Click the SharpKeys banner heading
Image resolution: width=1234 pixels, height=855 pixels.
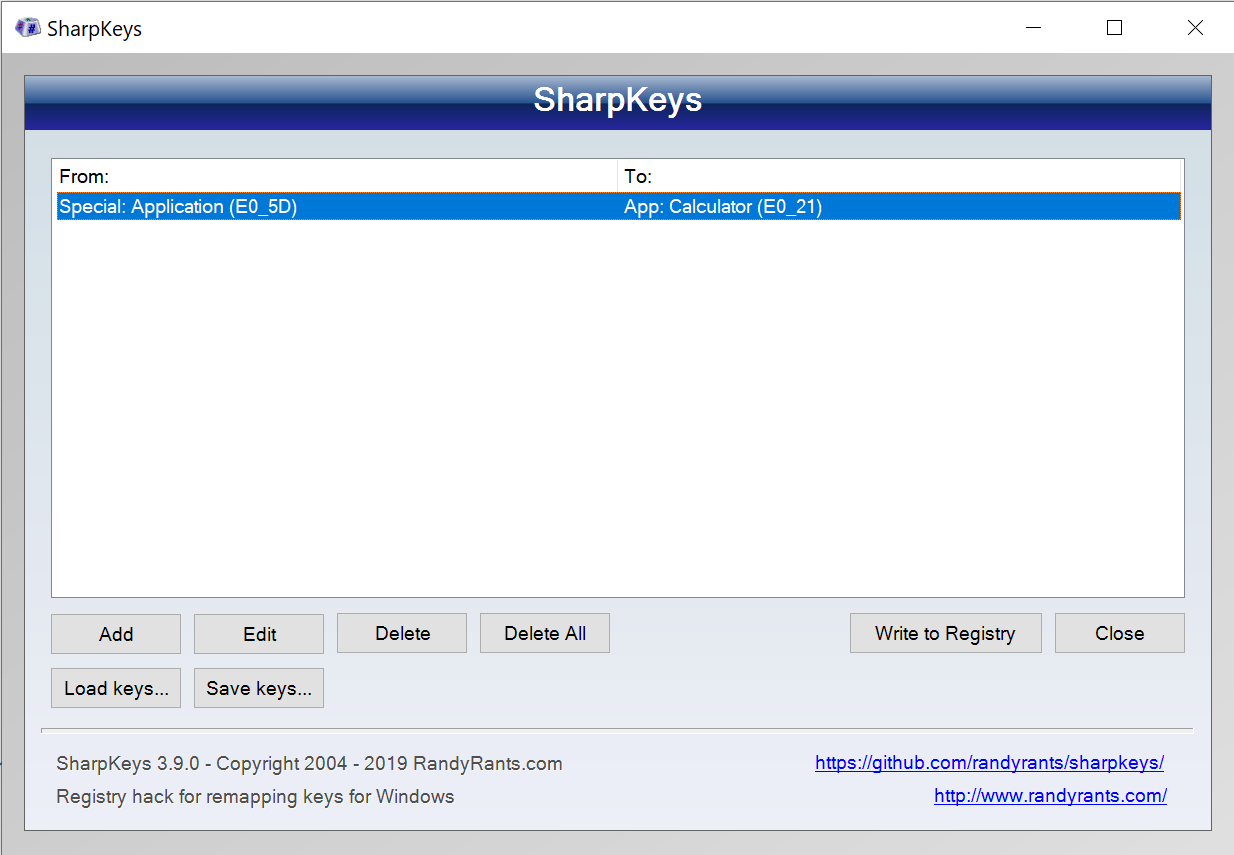pyautogui.click(x=617, y=100)
